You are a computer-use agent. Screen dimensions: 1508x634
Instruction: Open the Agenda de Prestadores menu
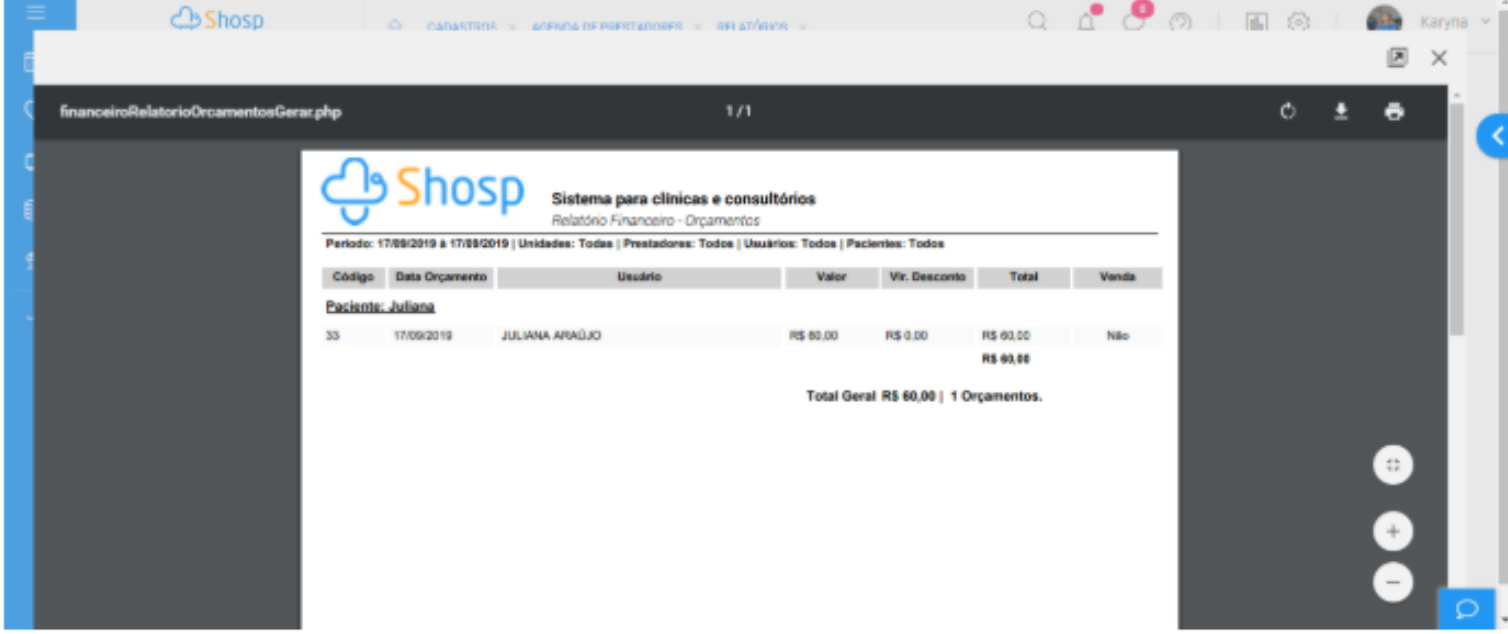pyautogui.click(x=606, y=26)
